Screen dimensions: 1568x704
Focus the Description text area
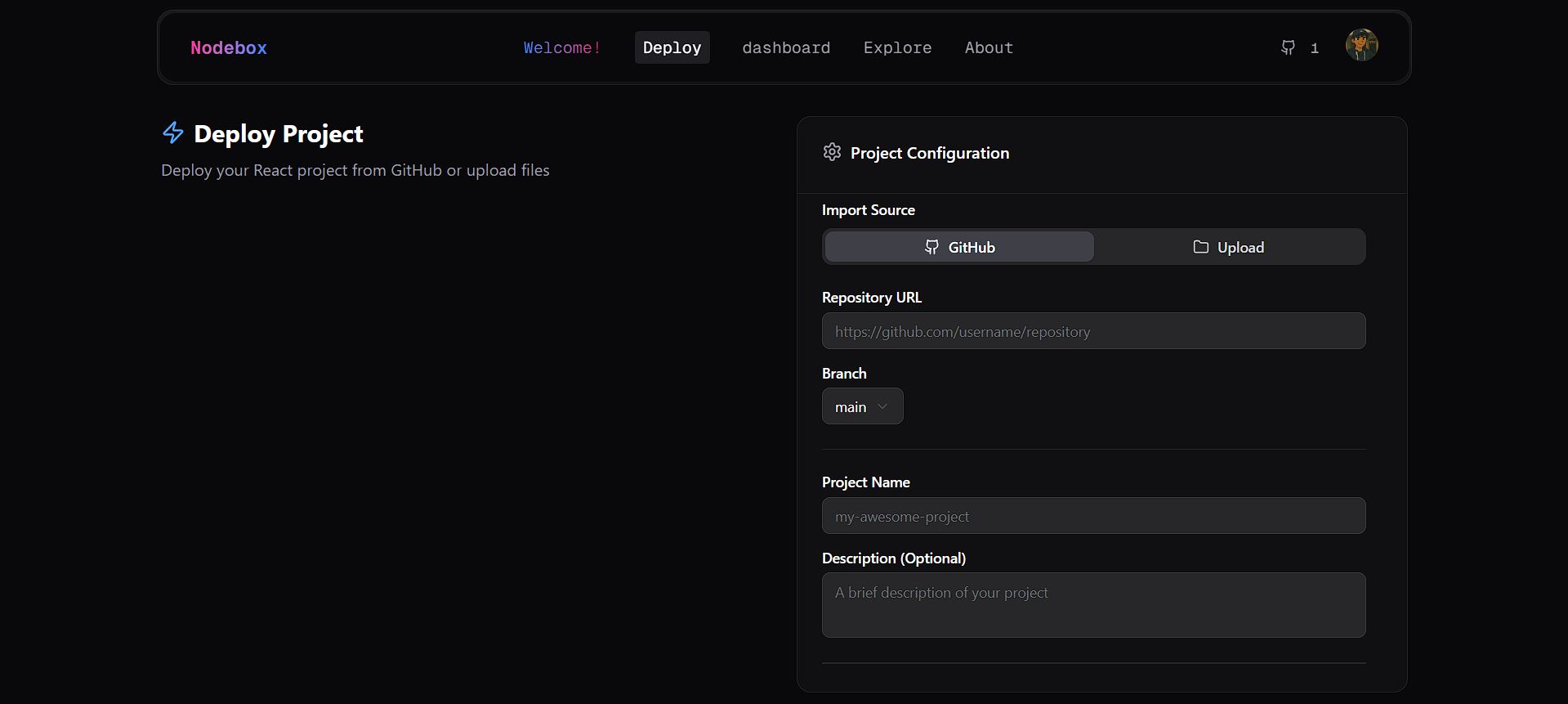(1093, 605)
